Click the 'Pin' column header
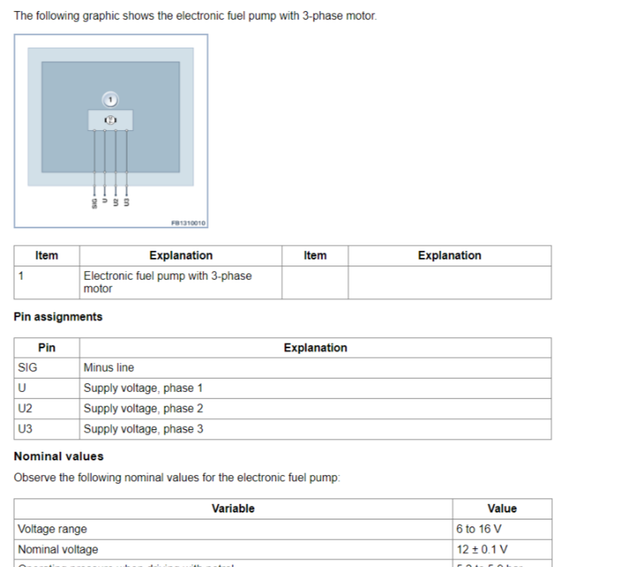 click(x=47, y=348)
